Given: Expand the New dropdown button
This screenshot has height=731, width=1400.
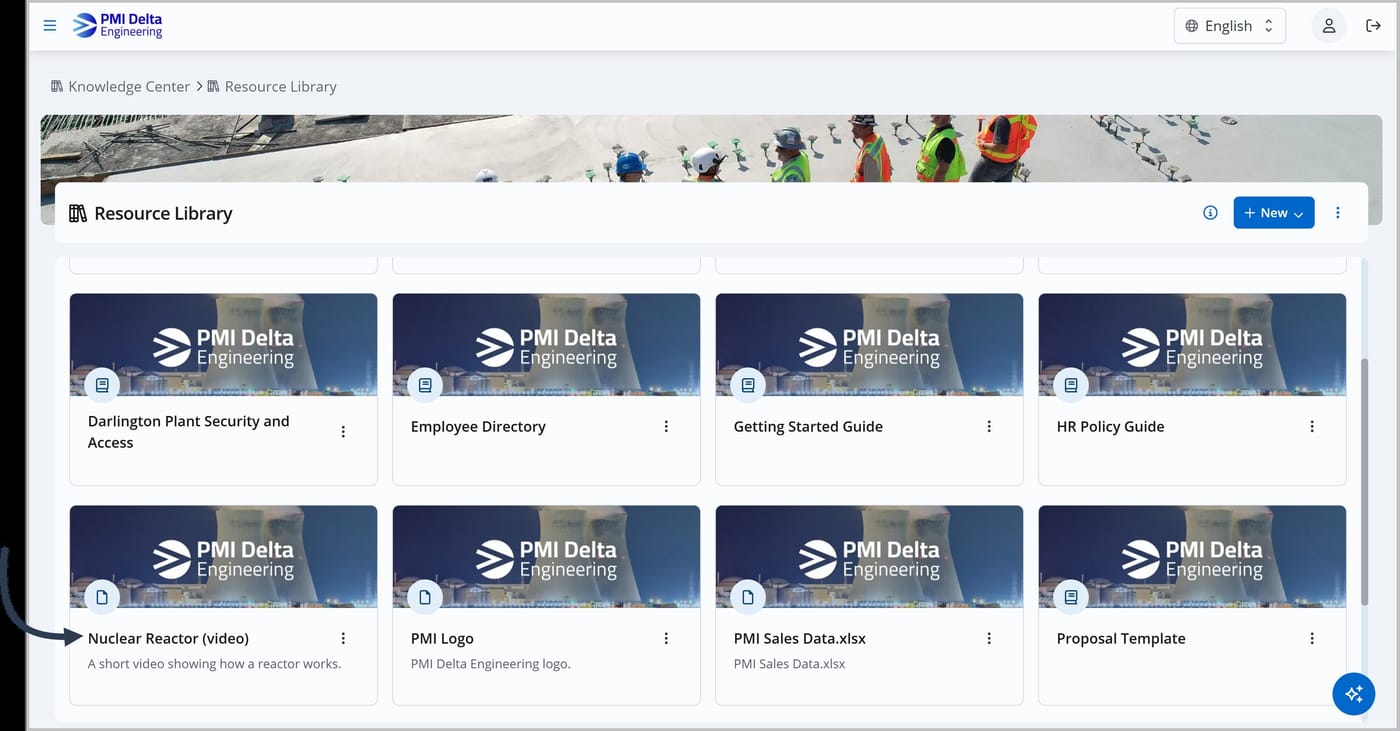Looking at the screenshot, I should click(1273, 212).
